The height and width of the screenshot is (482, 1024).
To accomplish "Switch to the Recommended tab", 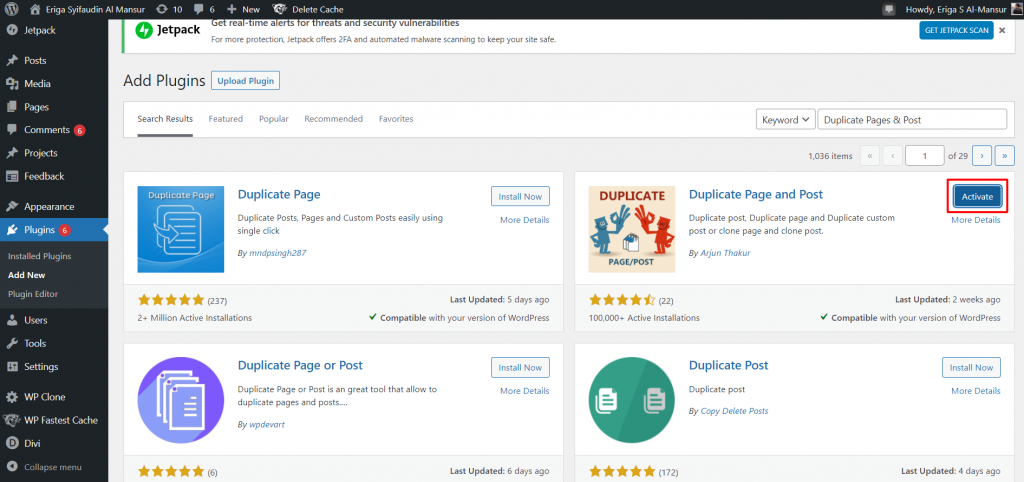I will click(x=334, y=119).
